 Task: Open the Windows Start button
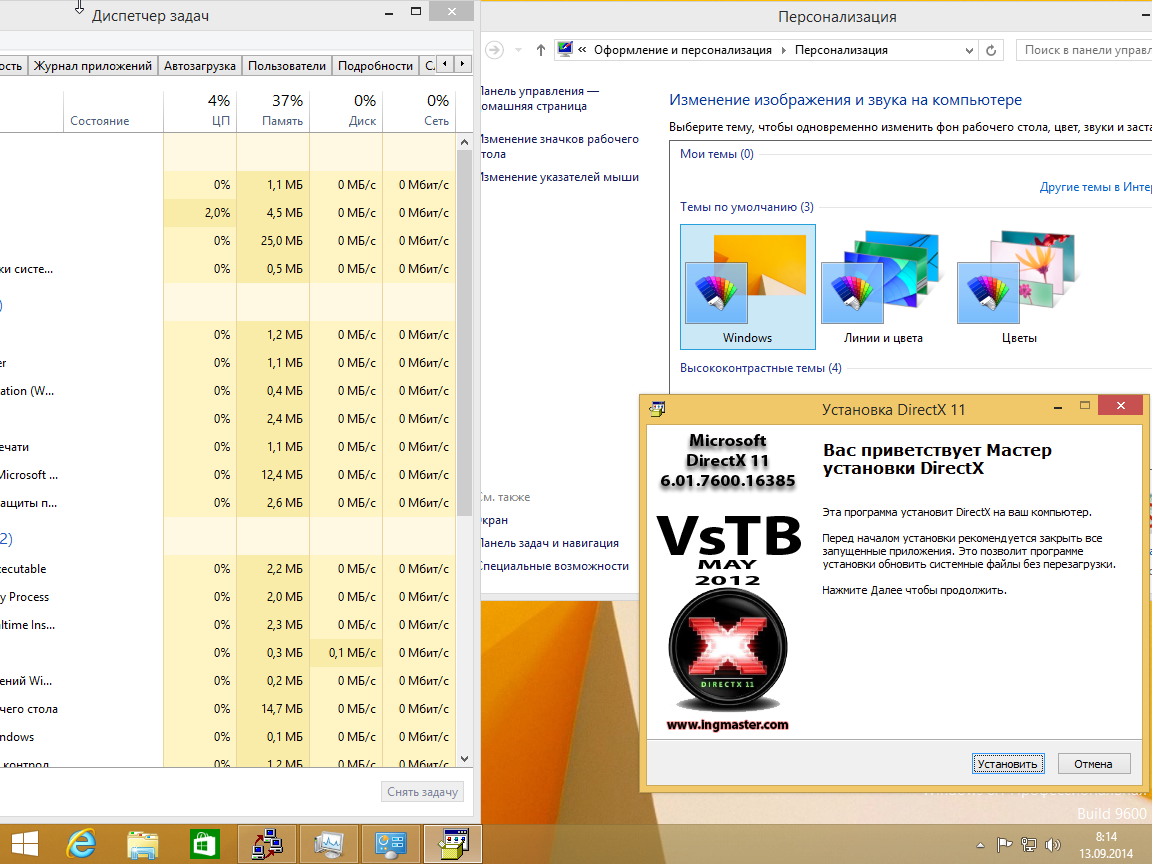[24, 844]
